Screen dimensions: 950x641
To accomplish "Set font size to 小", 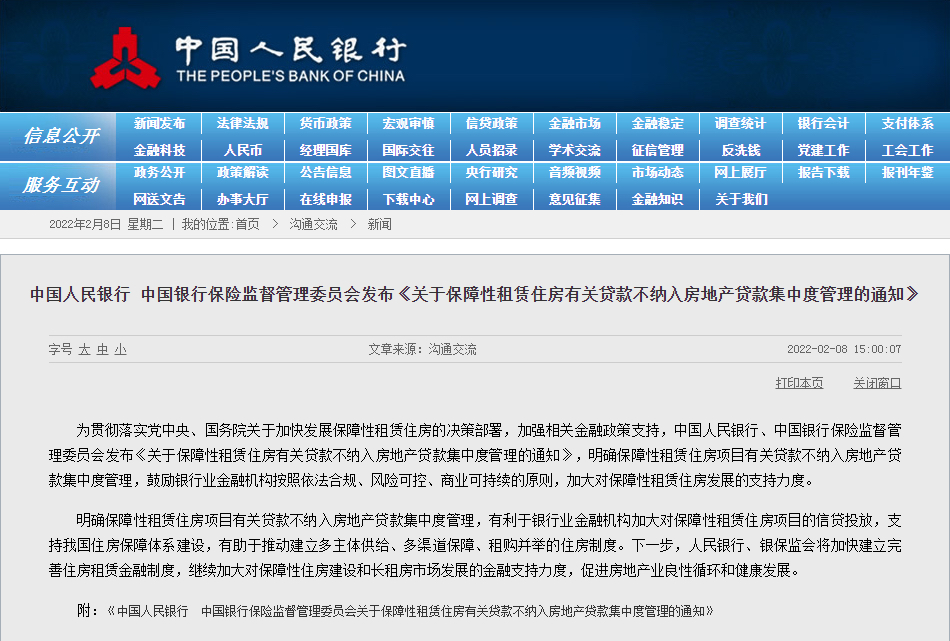I will pyautogui.click(x=121, y=350).
